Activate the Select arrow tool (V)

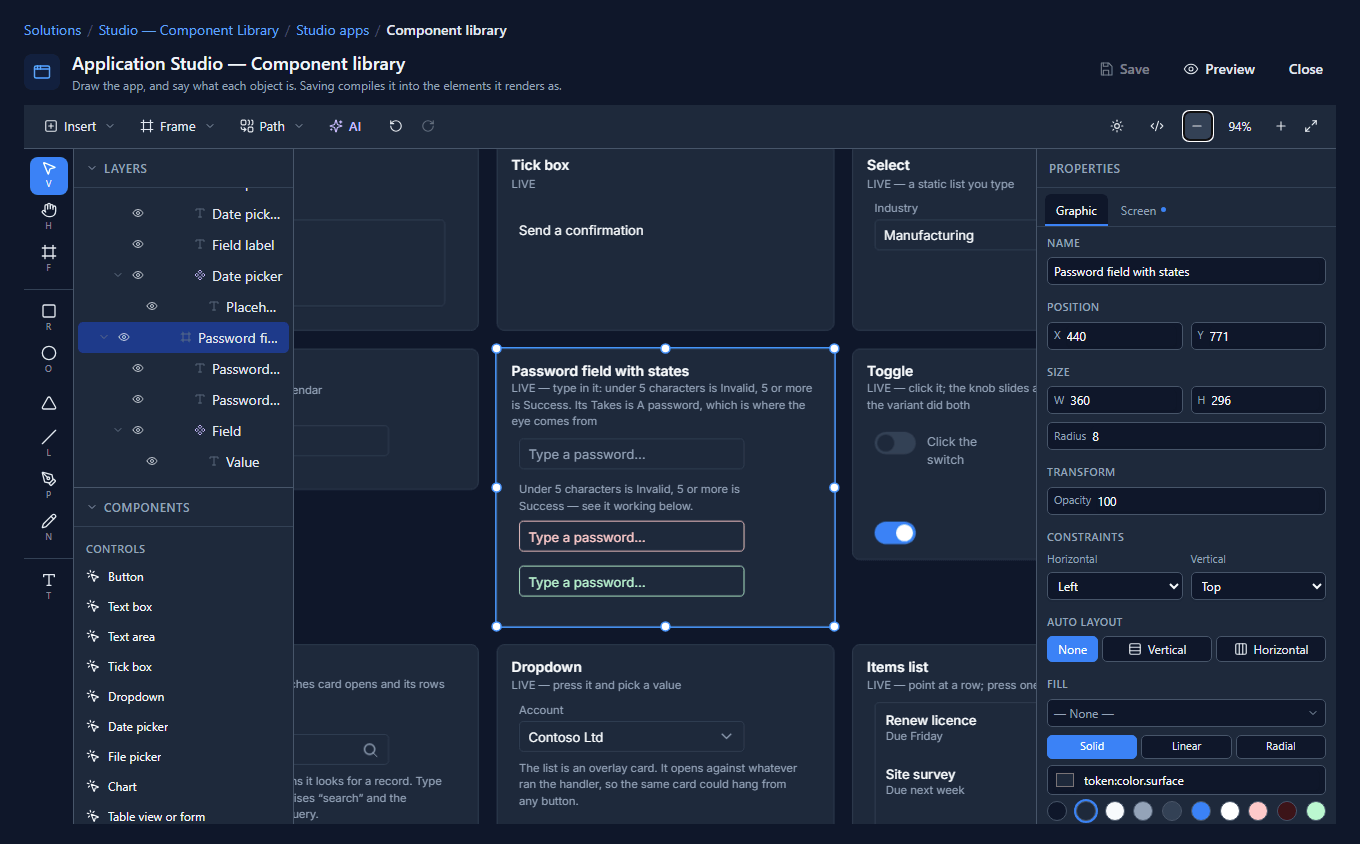coord(49,175)
